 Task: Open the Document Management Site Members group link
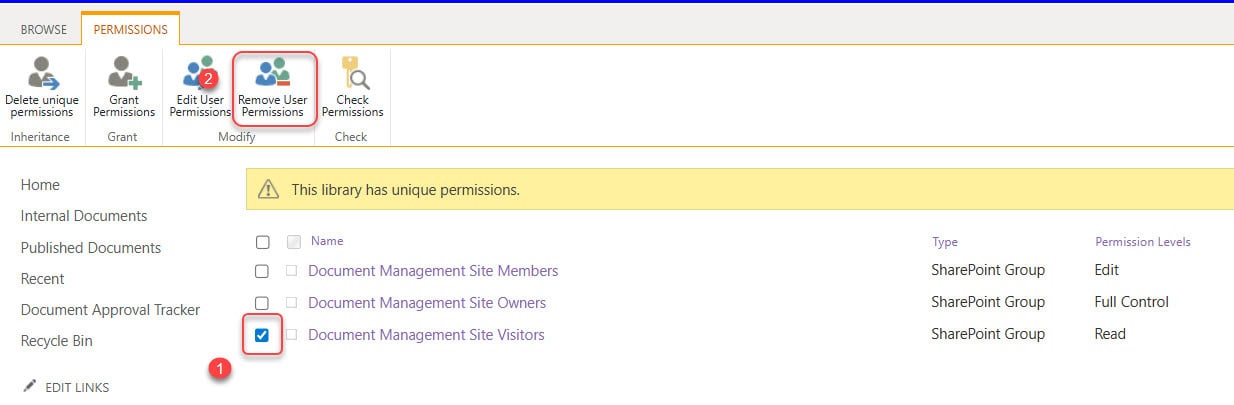tap(433, 271)
